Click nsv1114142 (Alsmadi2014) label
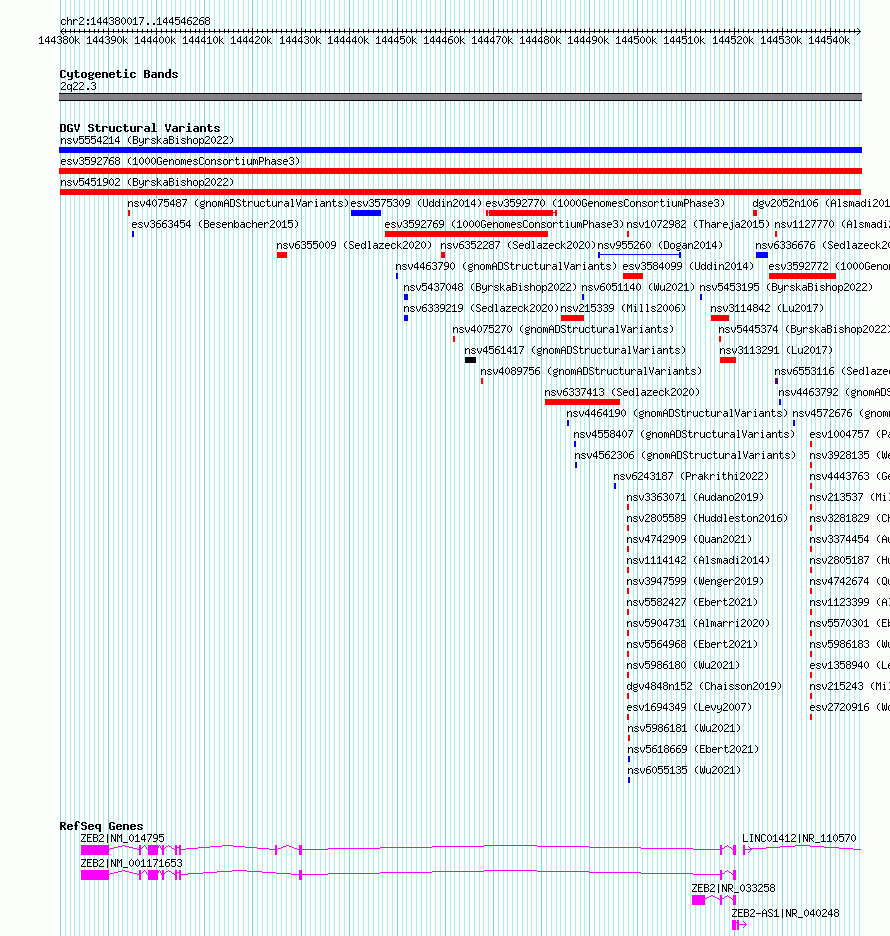 [x=698, y=560]
